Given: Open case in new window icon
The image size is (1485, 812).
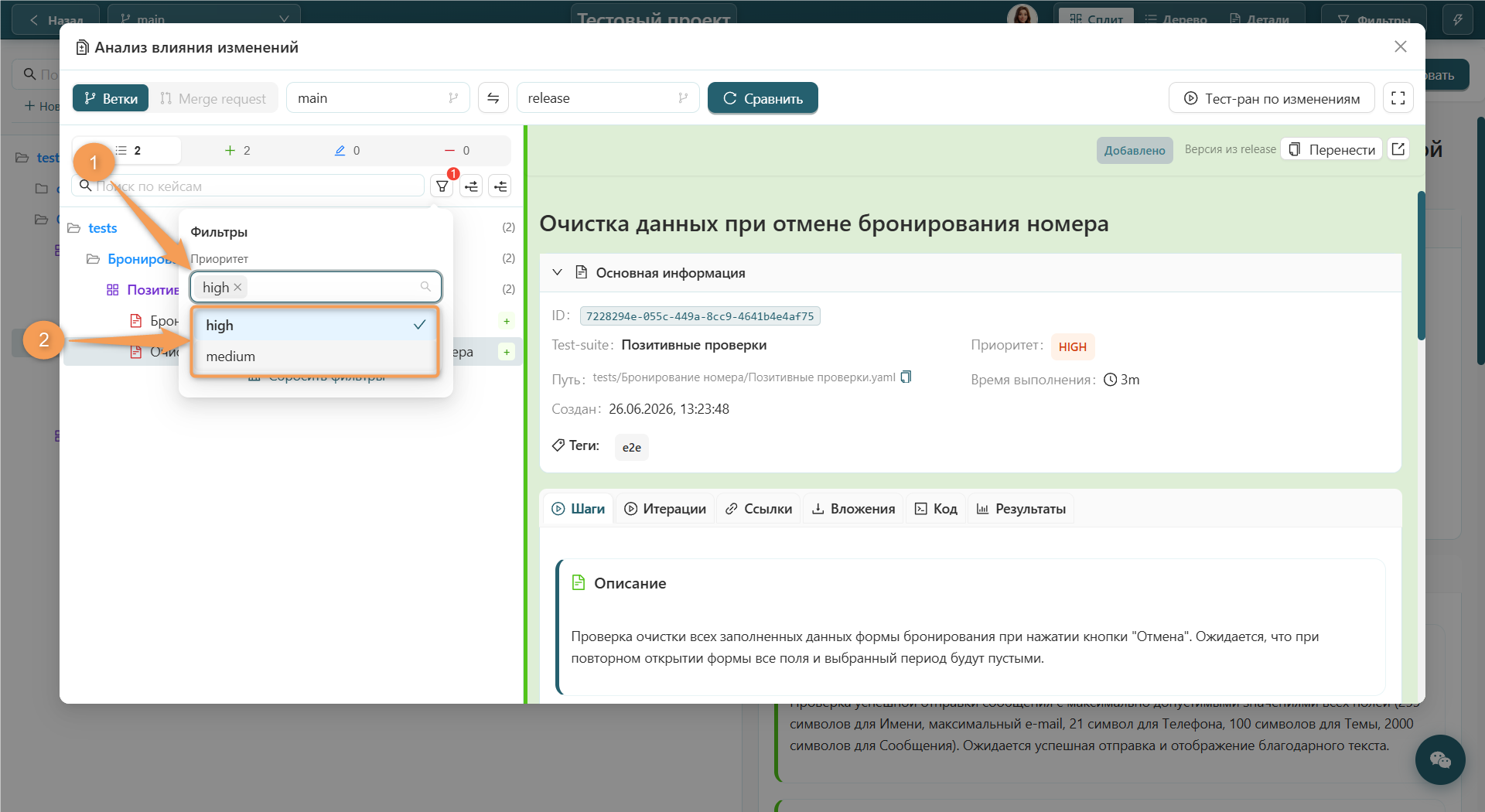Looking at the screenshot, I should click(x=1398, y=149).
